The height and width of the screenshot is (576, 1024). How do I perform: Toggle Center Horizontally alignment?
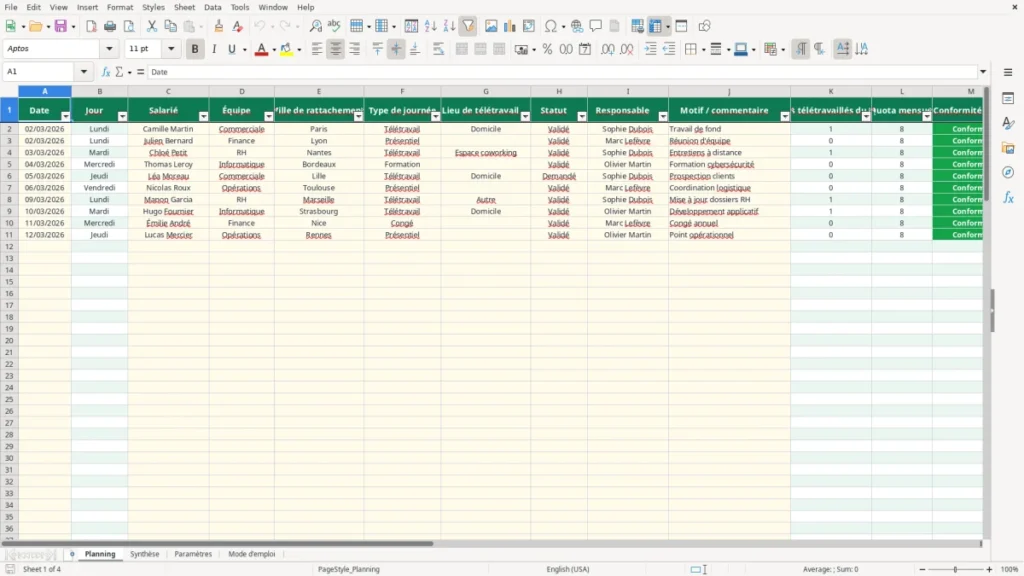tap(336, 49)
